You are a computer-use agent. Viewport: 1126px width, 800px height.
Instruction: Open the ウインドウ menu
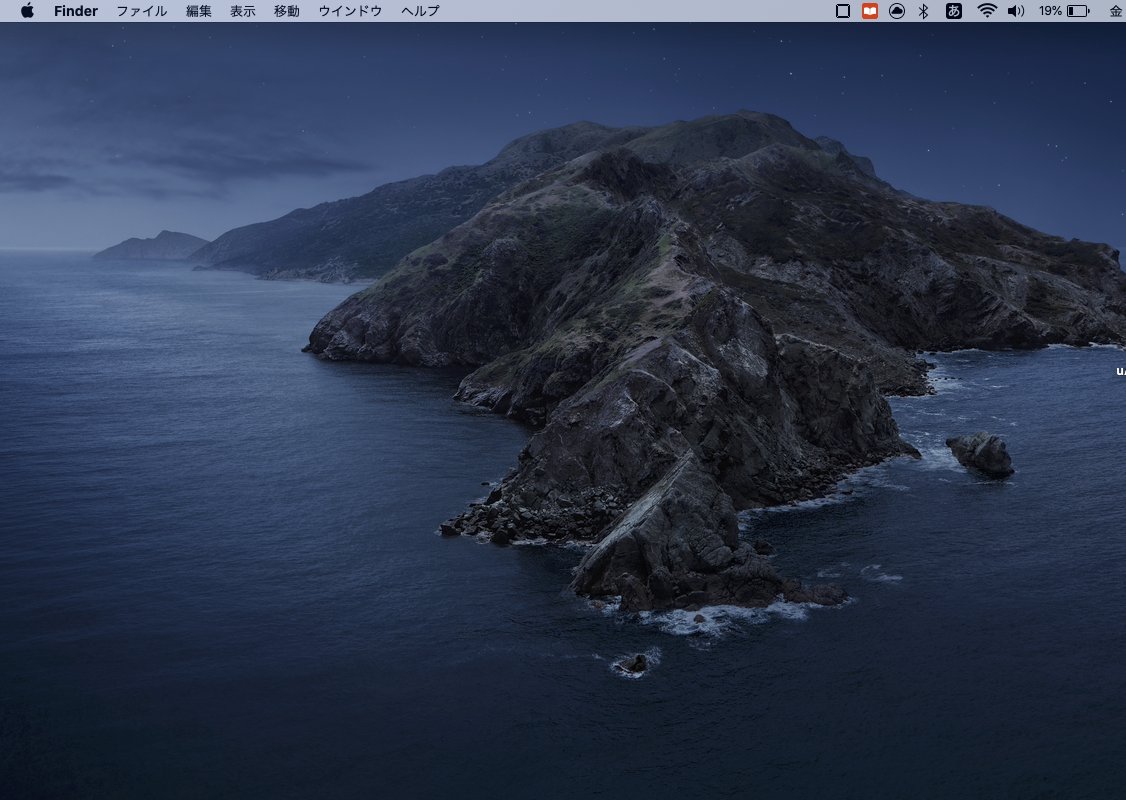pos(350,11)
